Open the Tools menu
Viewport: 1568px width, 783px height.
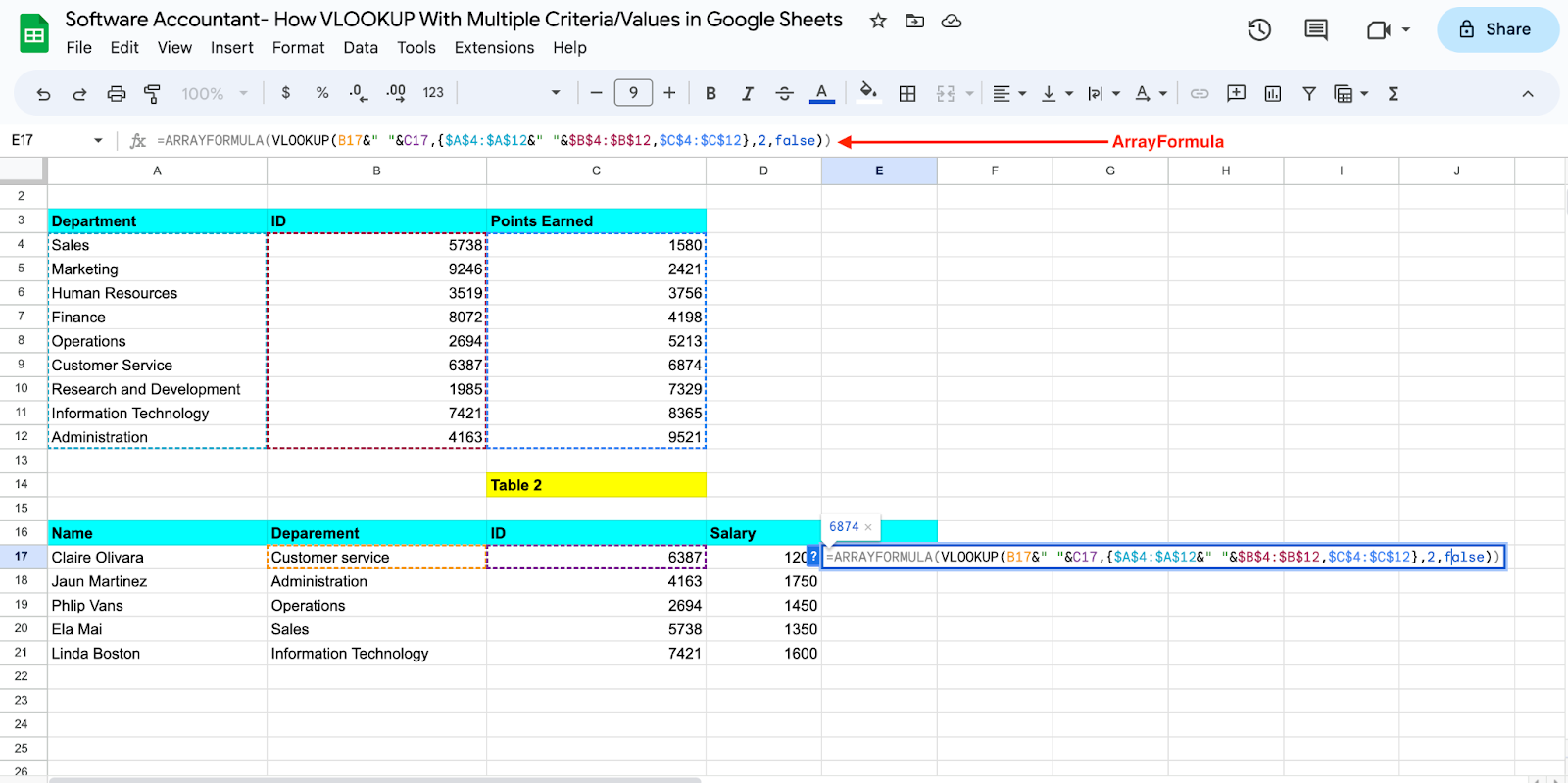click(x=416, y=47)
